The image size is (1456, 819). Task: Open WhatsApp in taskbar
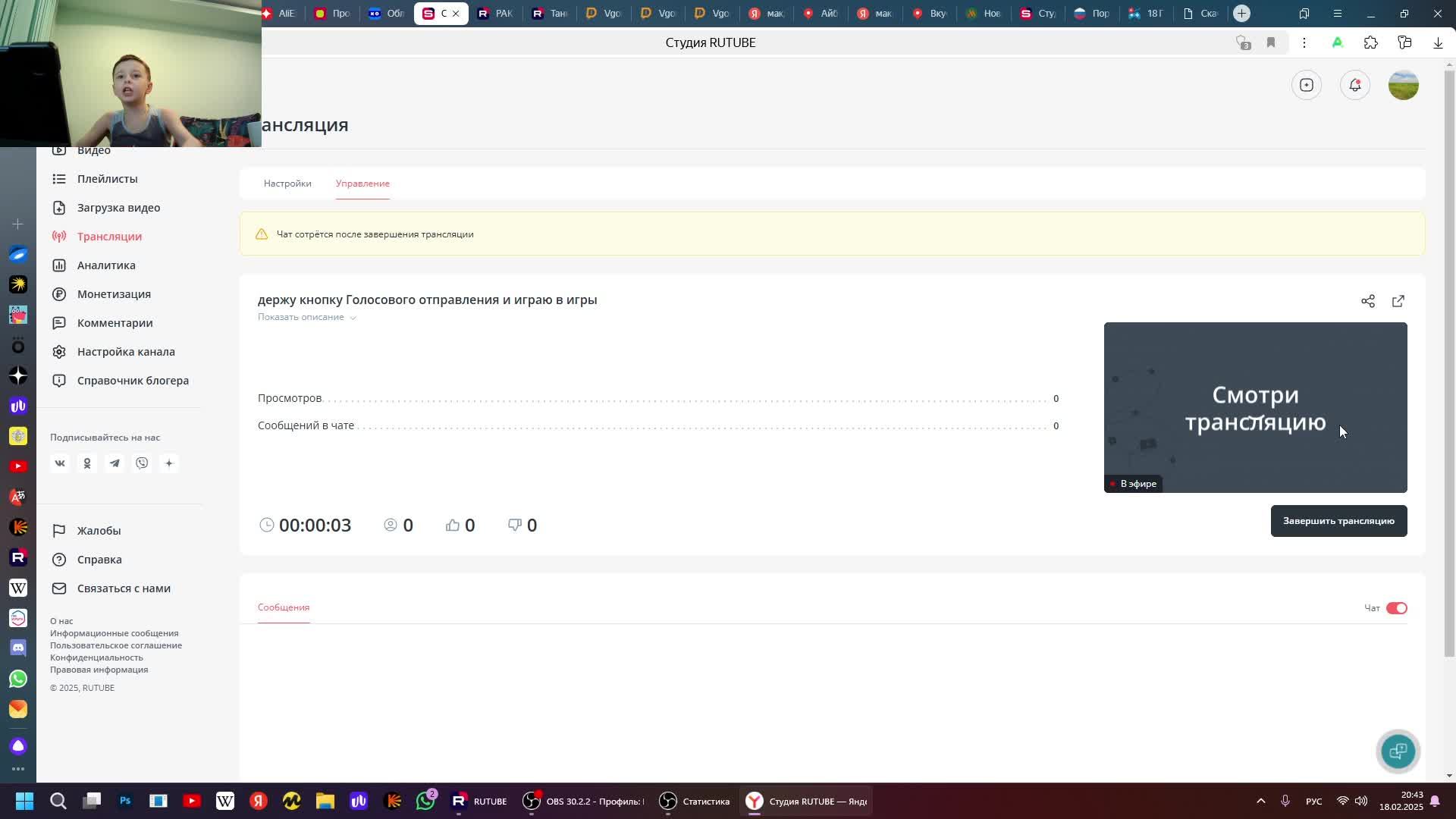click(x=425, y=801)
